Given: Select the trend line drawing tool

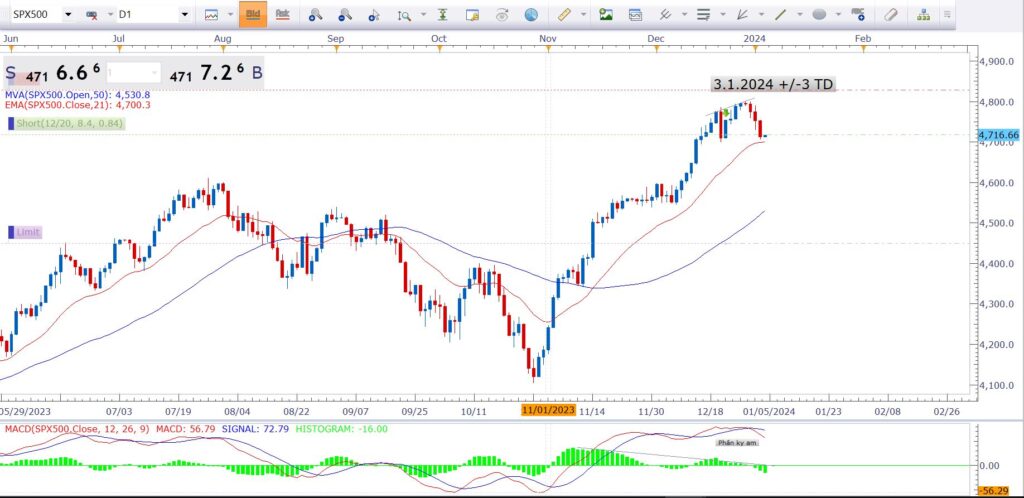Looking at the screenshot, I should click(x=781, y=14).
